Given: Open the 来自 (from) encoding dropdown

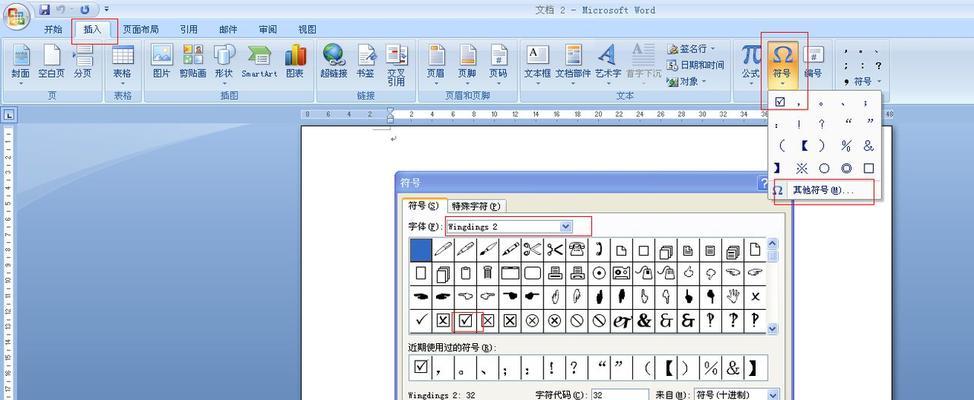Looking at the screenshot, I should click(x=773, y=395).
